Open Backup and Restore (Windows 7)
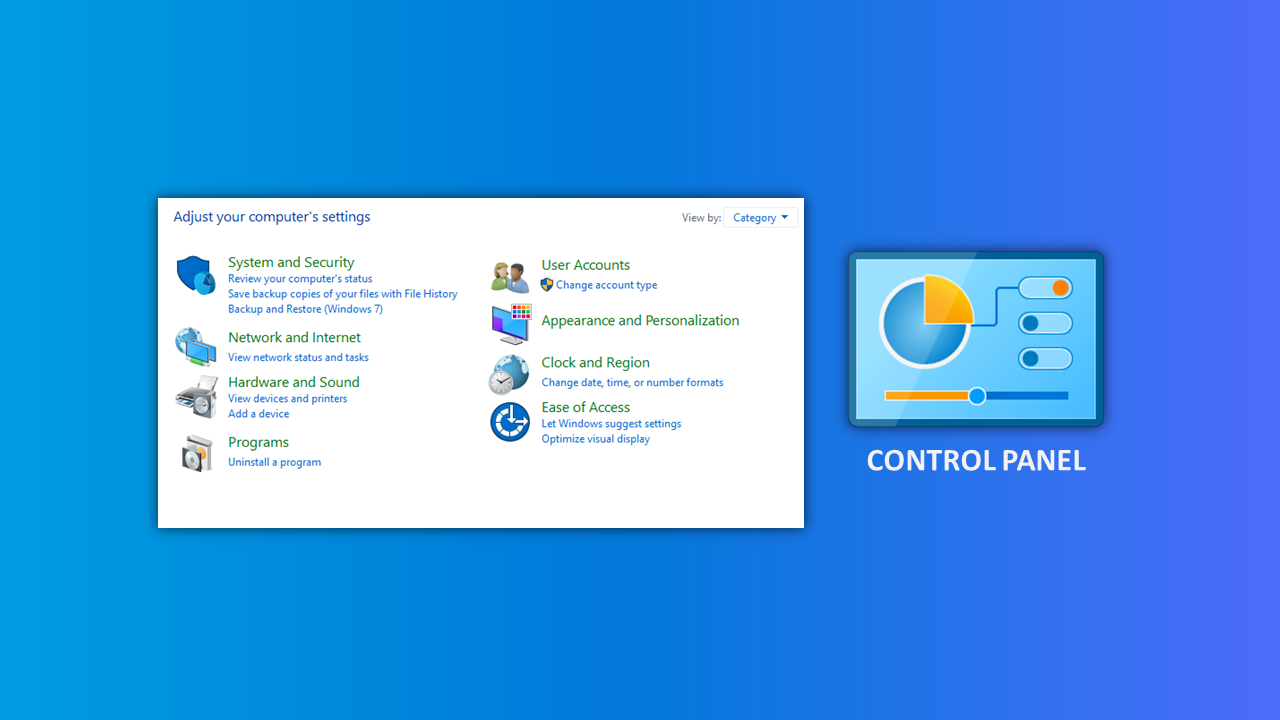This screenshot has width=1280, height=720. [x=305, y=309]
